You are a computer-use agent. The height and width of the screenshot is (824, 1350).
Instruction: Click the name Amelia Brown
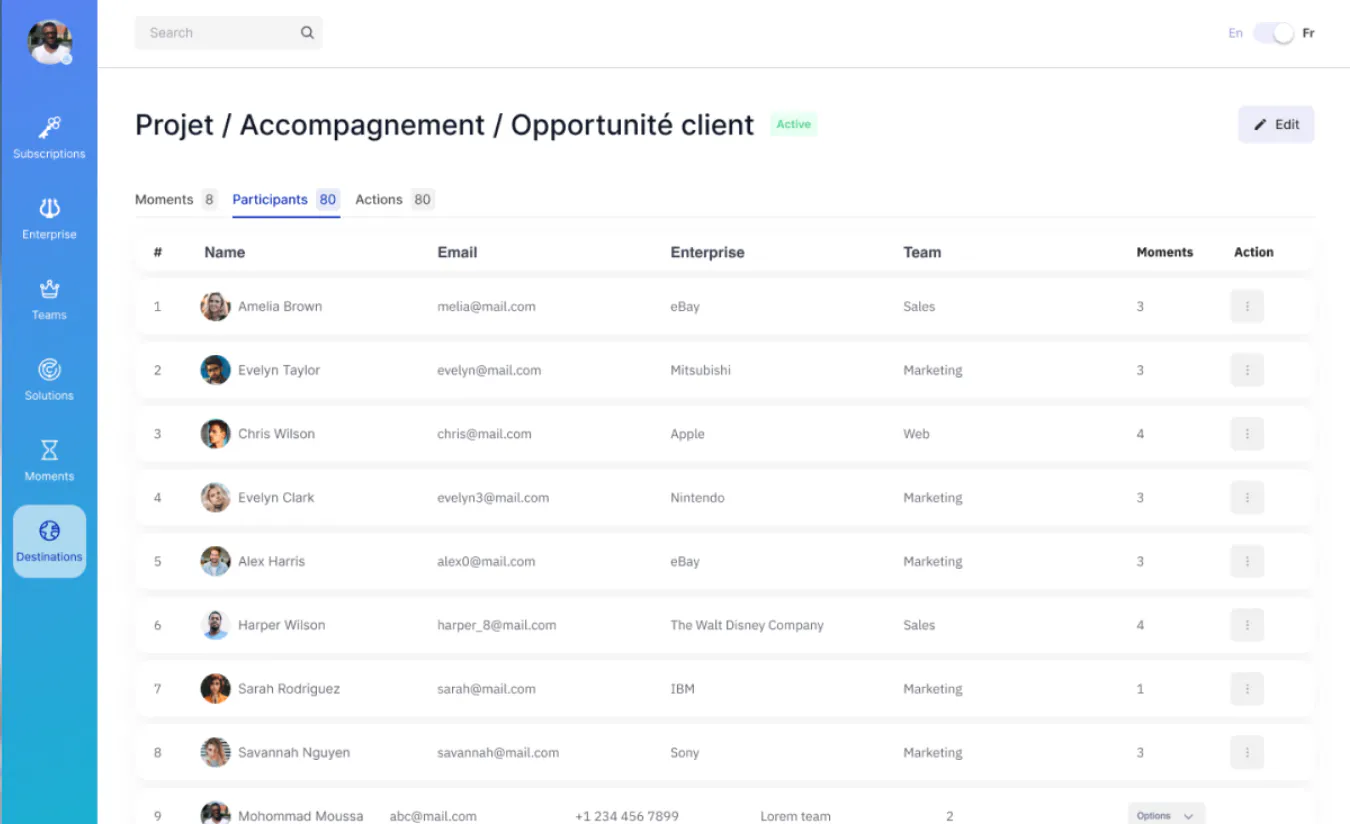click(280, 306)
